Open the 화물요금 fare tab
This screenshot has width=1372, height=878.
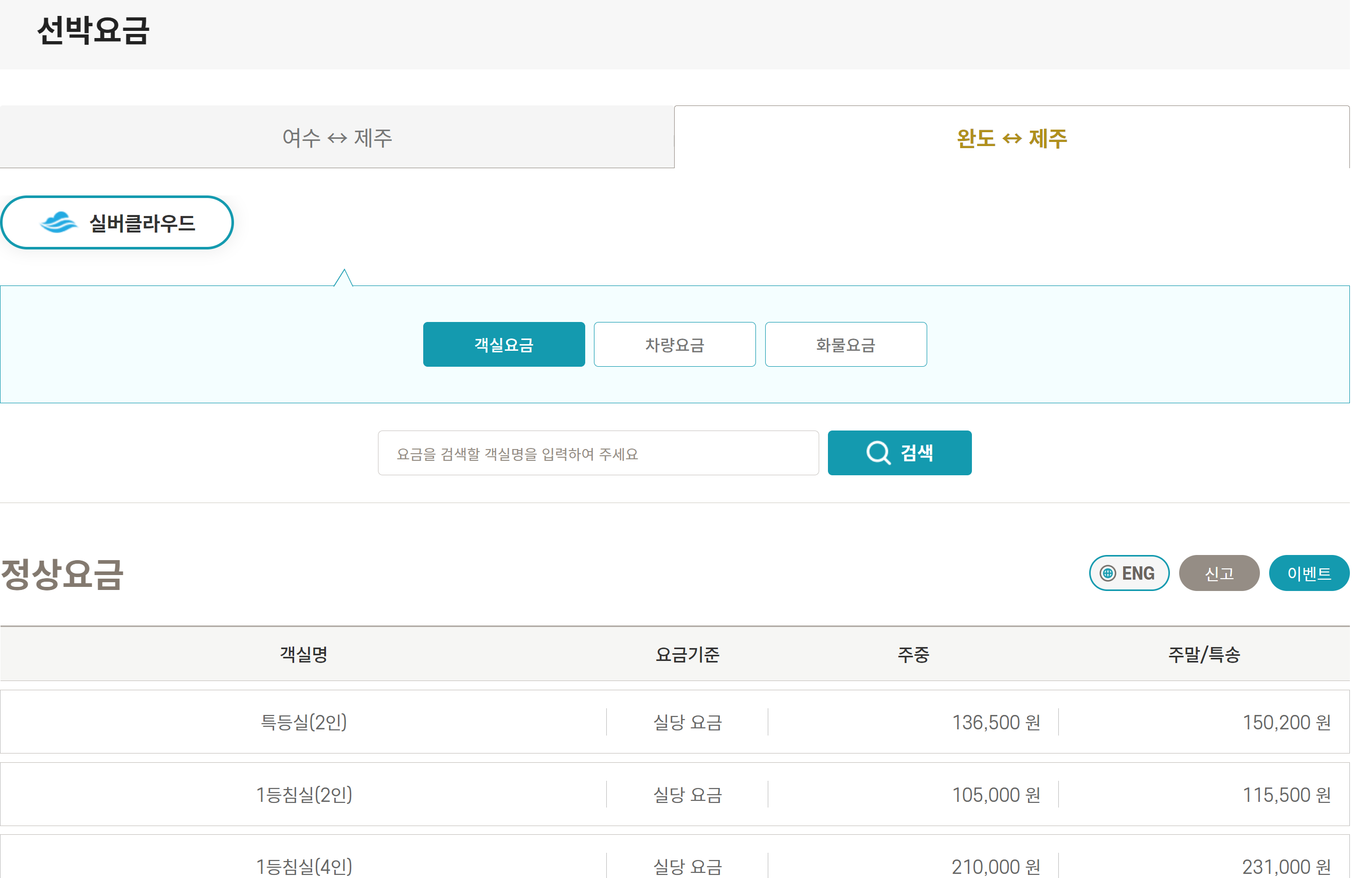coord(846,344)
